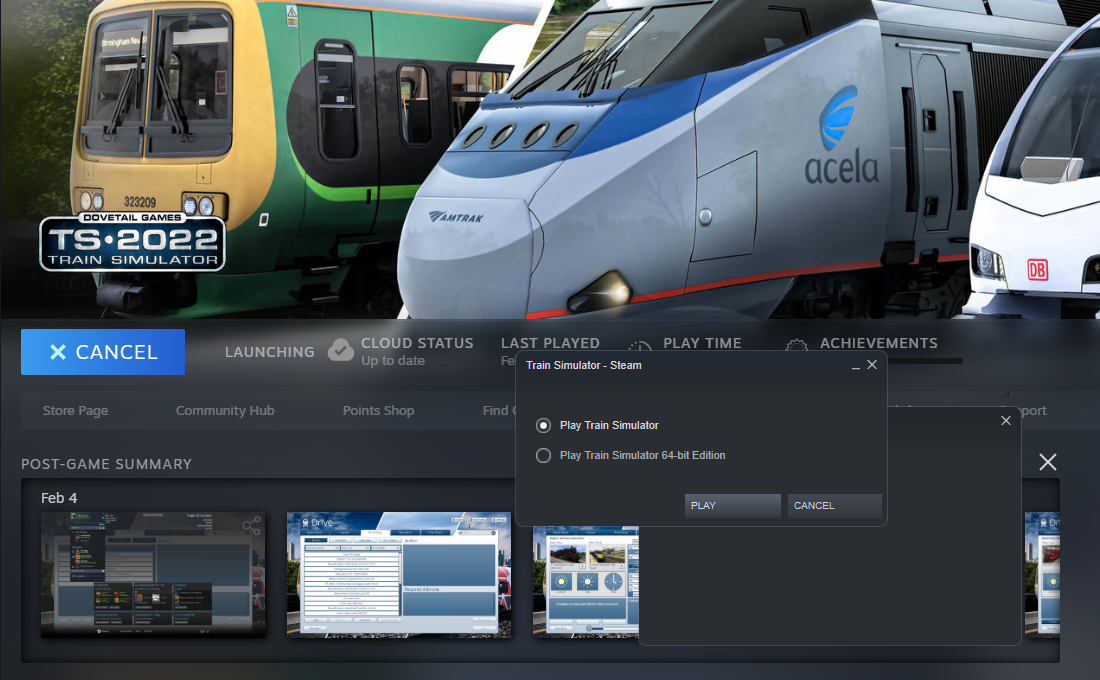The width and height of the screenshot is (1100, 680).
Task: Select Play Train Simulator radio option
Action: (x=543, y=425)
